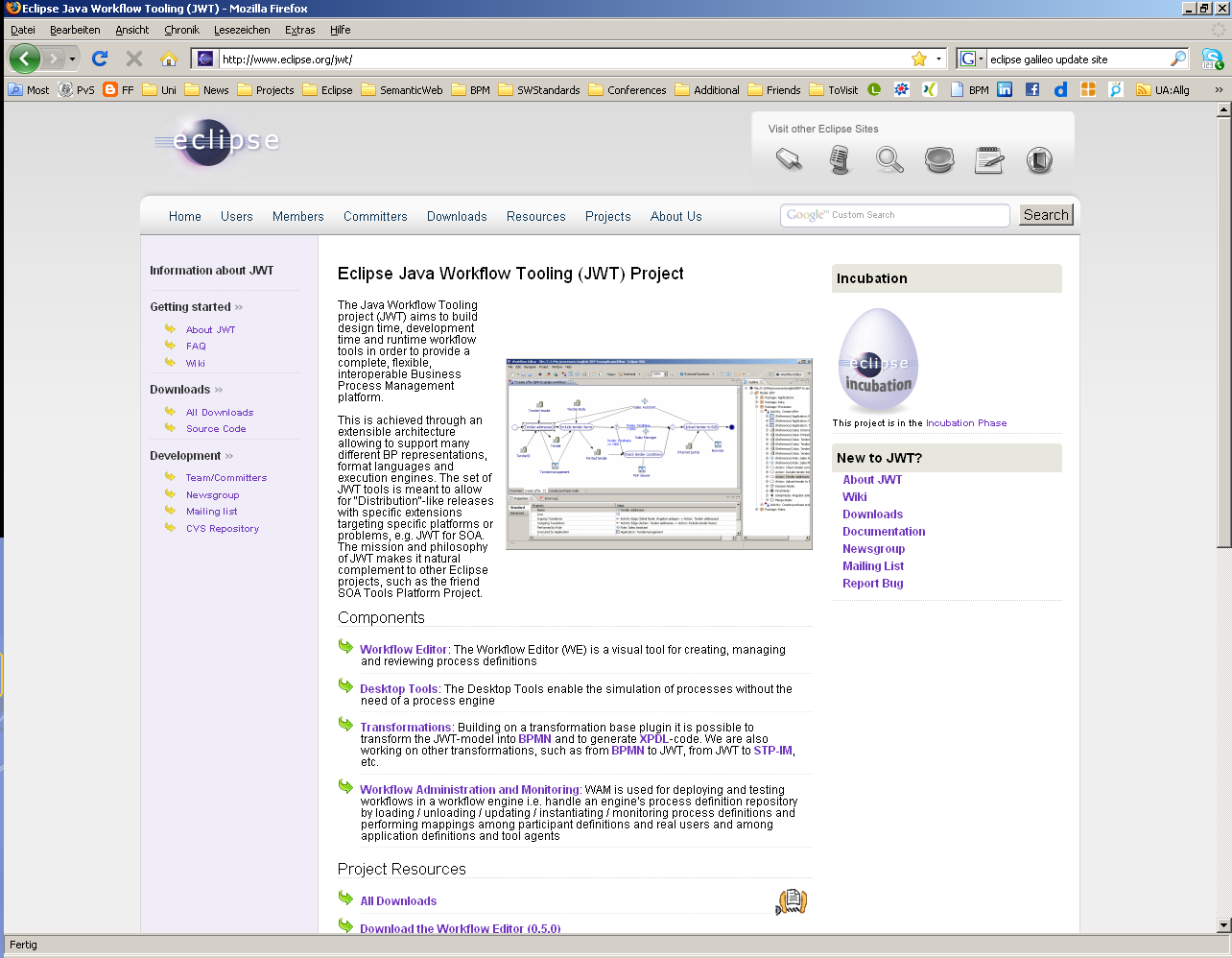This screenshot has width=1232, height=958.
Task: Open the Most visited bookmark
Action: (29, 89)
